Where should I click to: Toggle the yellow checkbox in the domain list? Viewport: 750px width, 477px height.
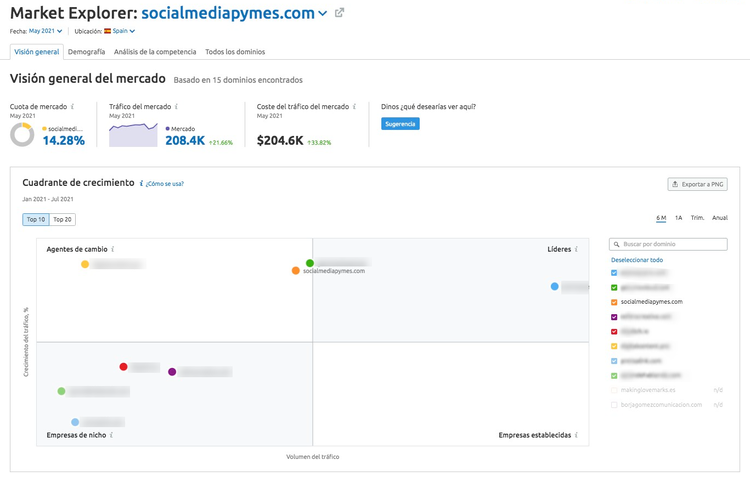point(614,346)
